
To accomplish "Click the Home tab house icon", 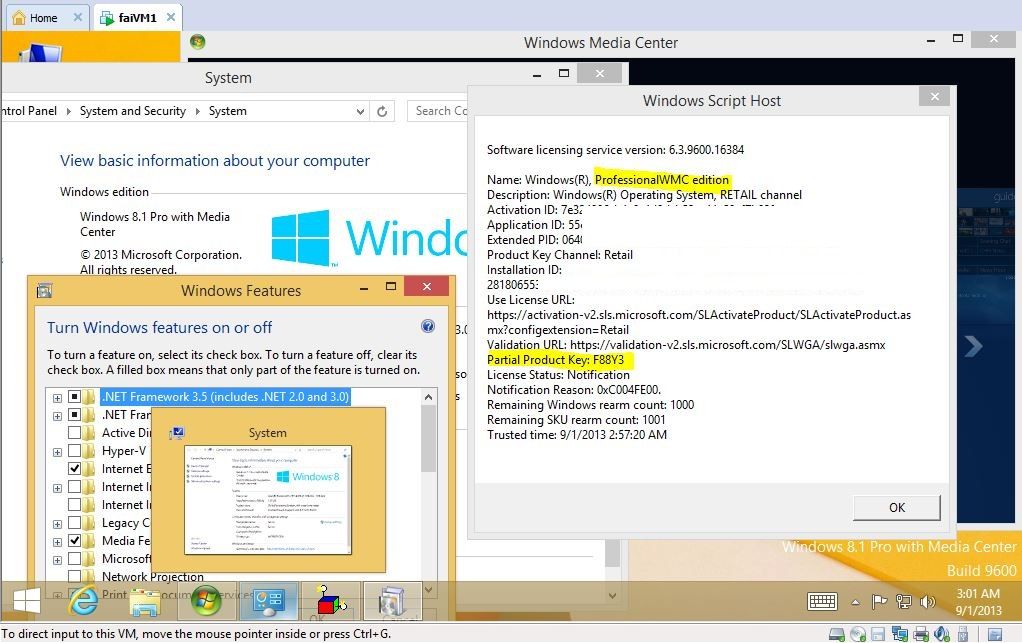I will pos(19,18).
